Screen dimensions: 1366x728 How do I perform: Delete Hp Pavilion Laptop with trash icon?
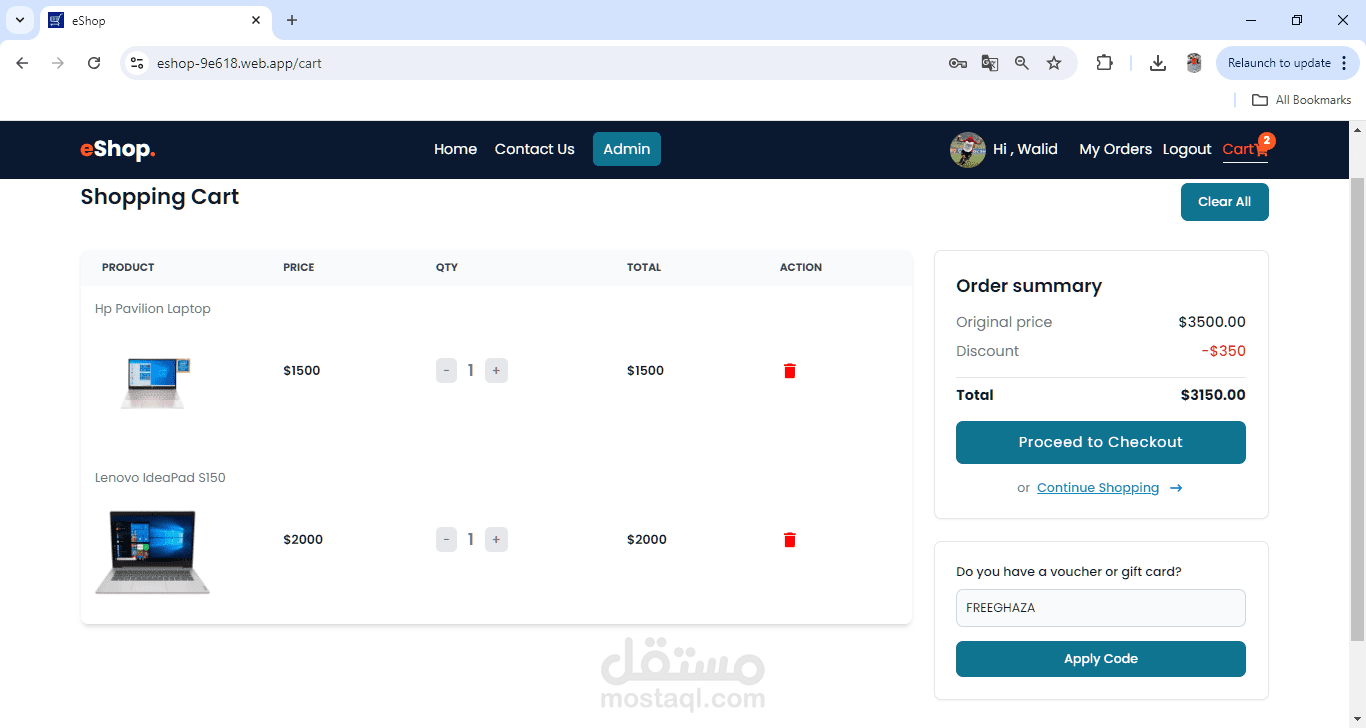(x=790, y=371)
